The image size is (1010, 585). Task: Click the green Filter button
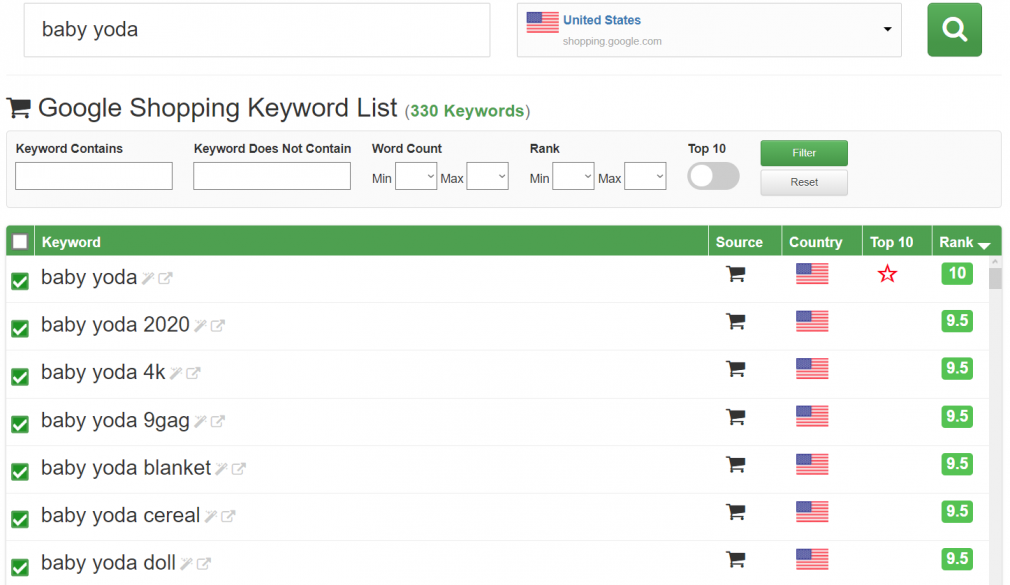(804, 153)
